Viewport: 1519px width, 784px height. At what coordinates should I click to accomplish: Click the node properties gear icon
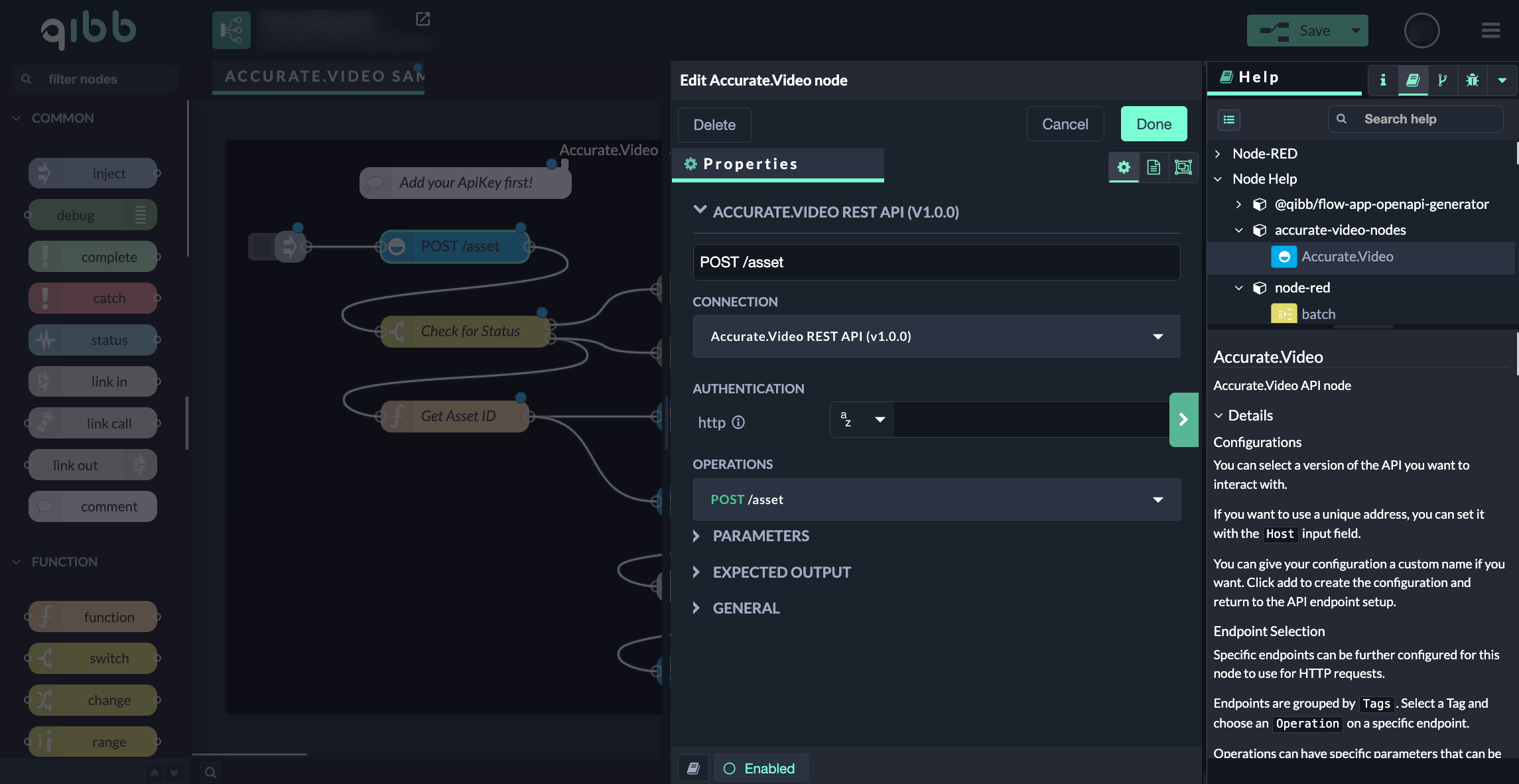click(x=1124, y=167)
